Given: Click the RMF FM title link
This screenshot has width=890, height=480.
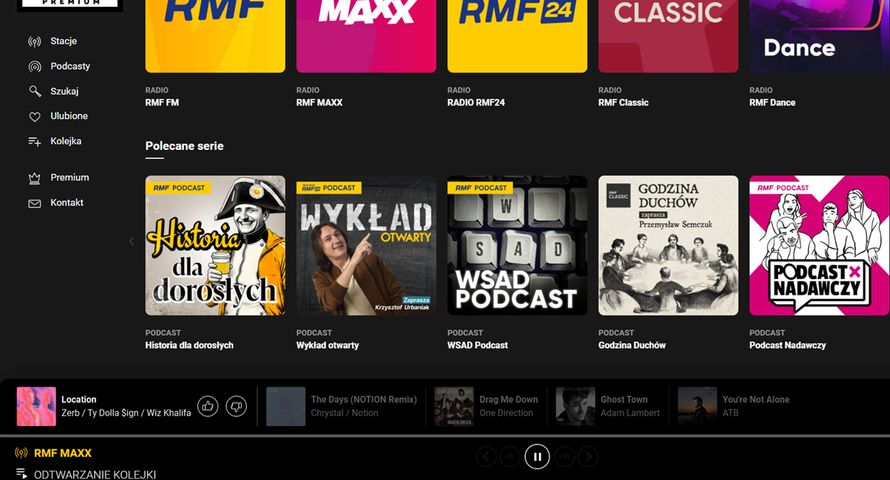Looking at the screenshot, I should [162, 103].
